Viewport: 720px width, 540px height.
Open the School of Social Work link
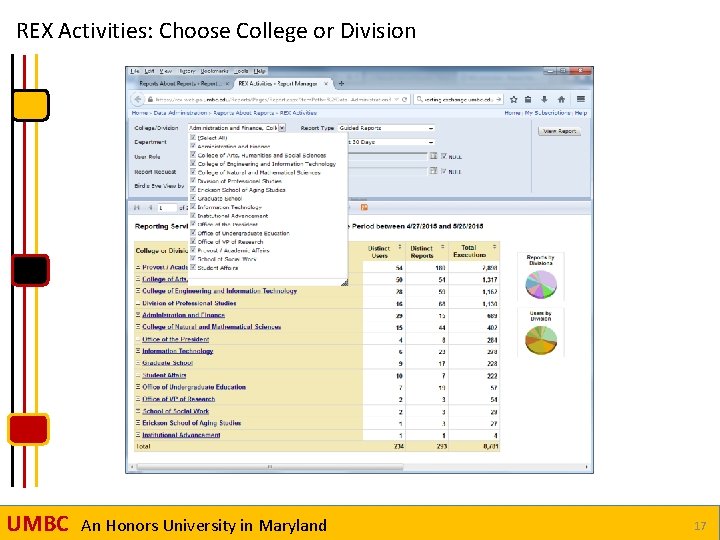click(x=175, y=411)
